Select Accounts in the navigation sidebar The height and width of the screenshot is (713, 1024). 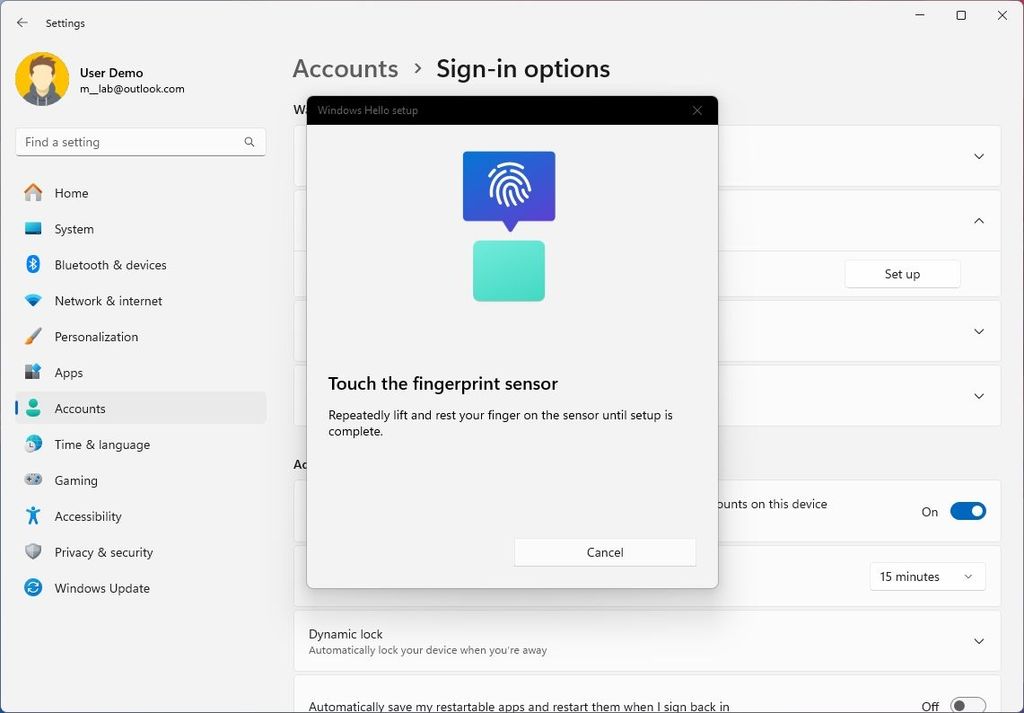(79, 408)
